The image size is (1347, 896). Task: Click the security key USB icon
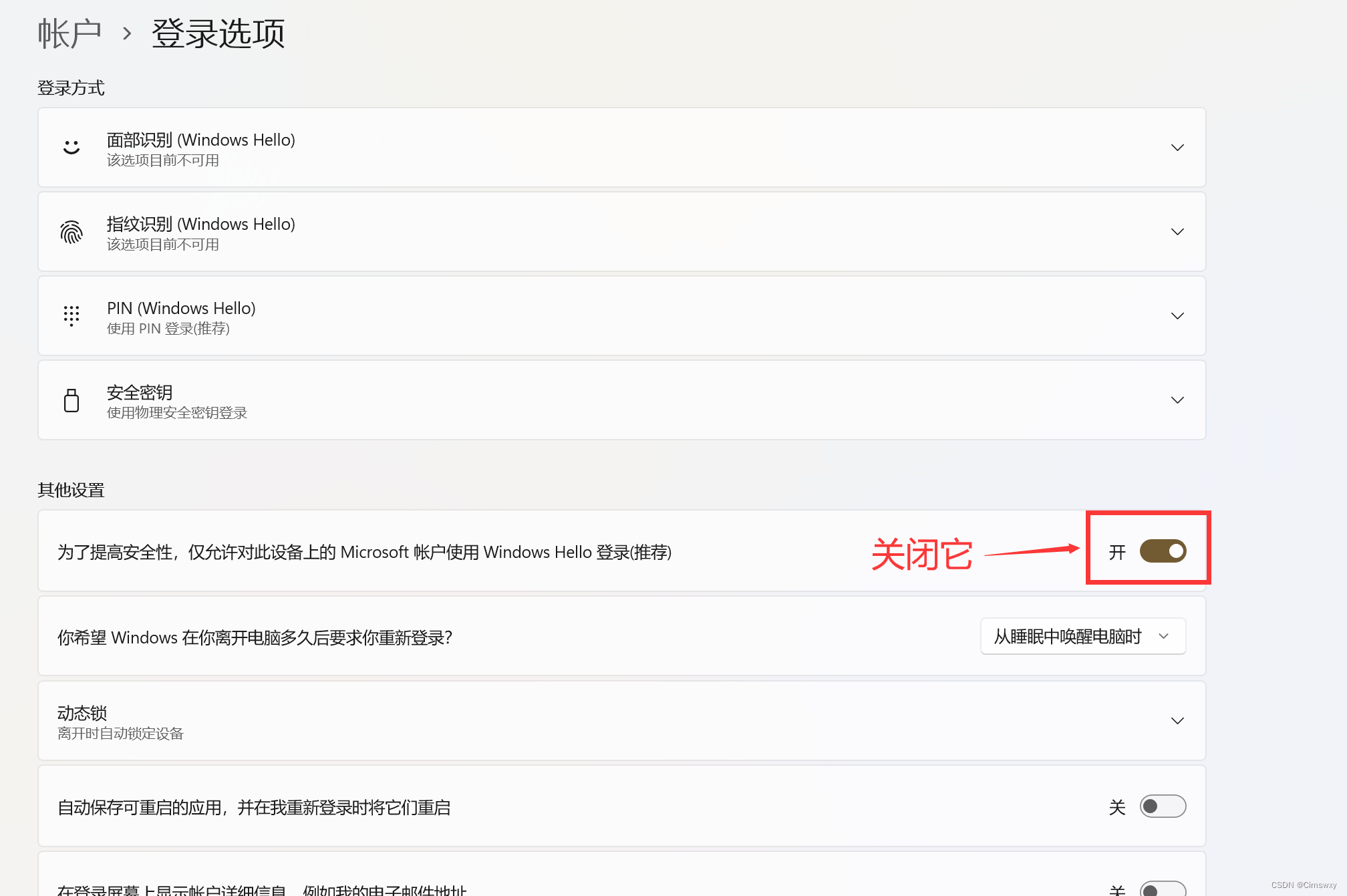(71, 400)
